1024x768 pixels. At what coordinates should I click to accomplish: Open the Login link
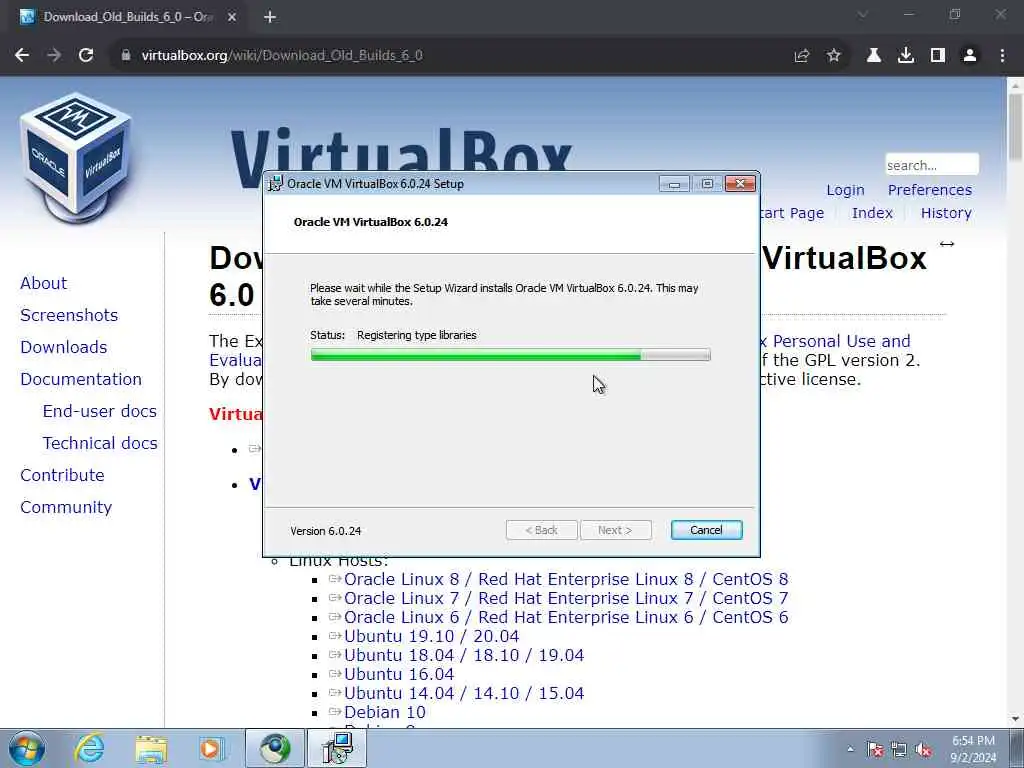tap(845, 190)
